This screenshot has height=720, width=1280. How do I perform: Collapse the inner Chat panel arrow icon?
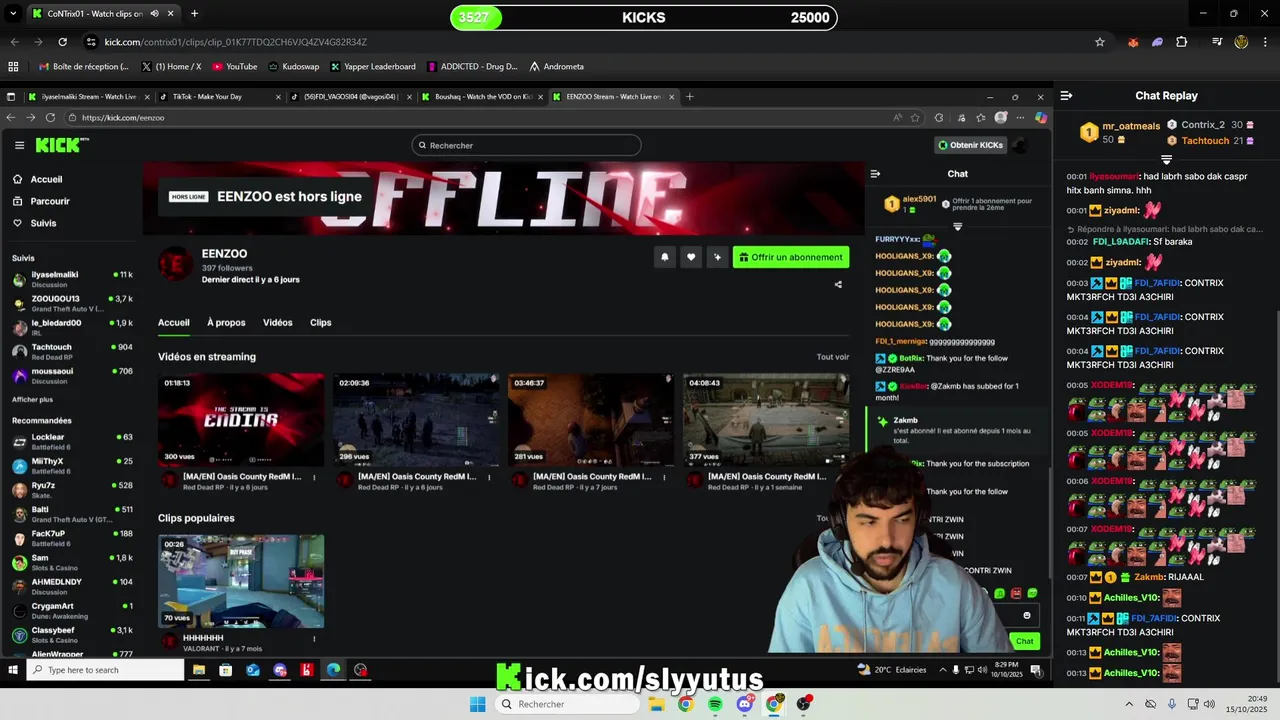click(x=875, y=174)
